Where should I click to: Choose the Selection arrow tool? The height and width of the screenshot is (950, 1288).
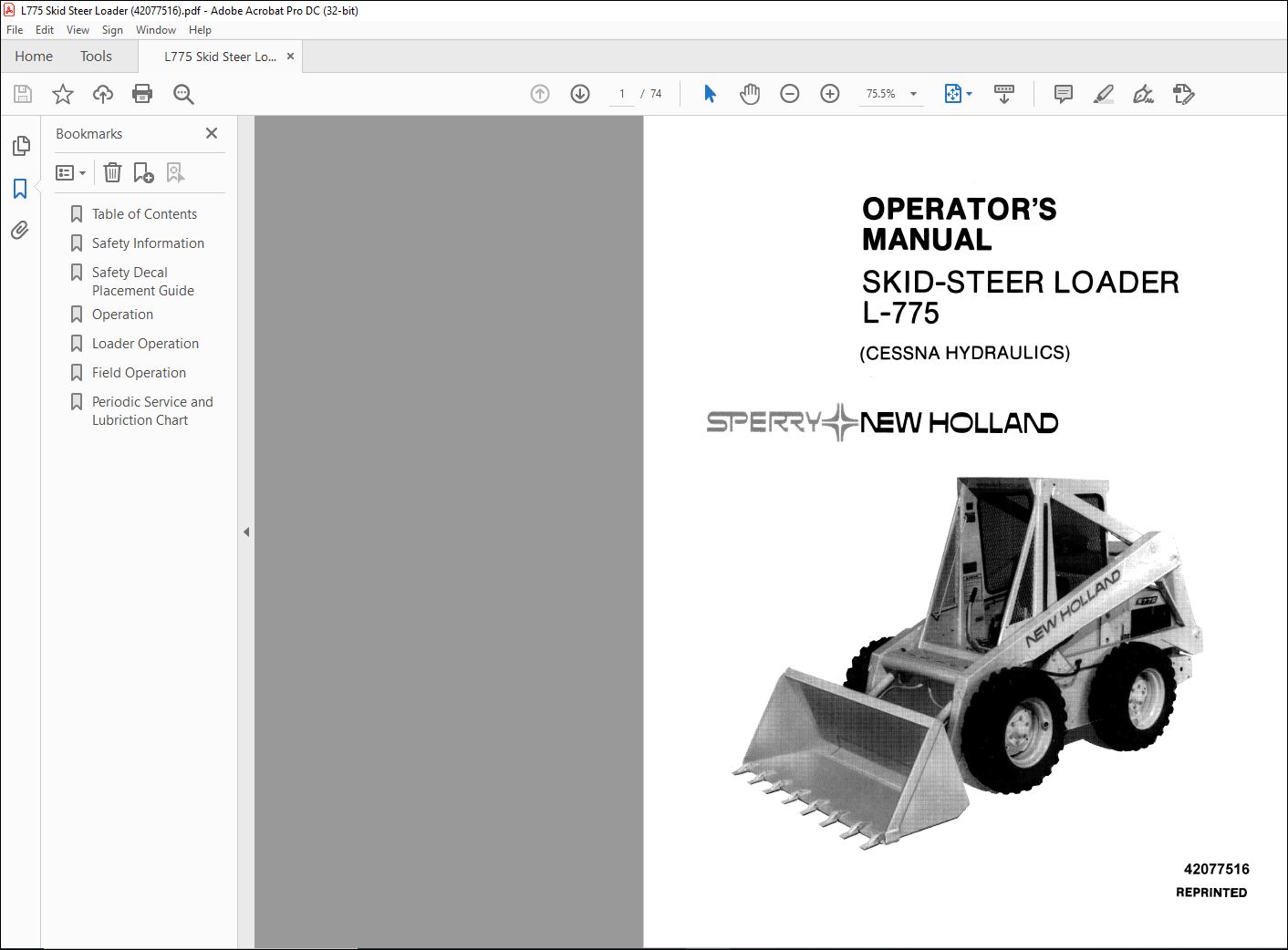[x=710, y=94]
